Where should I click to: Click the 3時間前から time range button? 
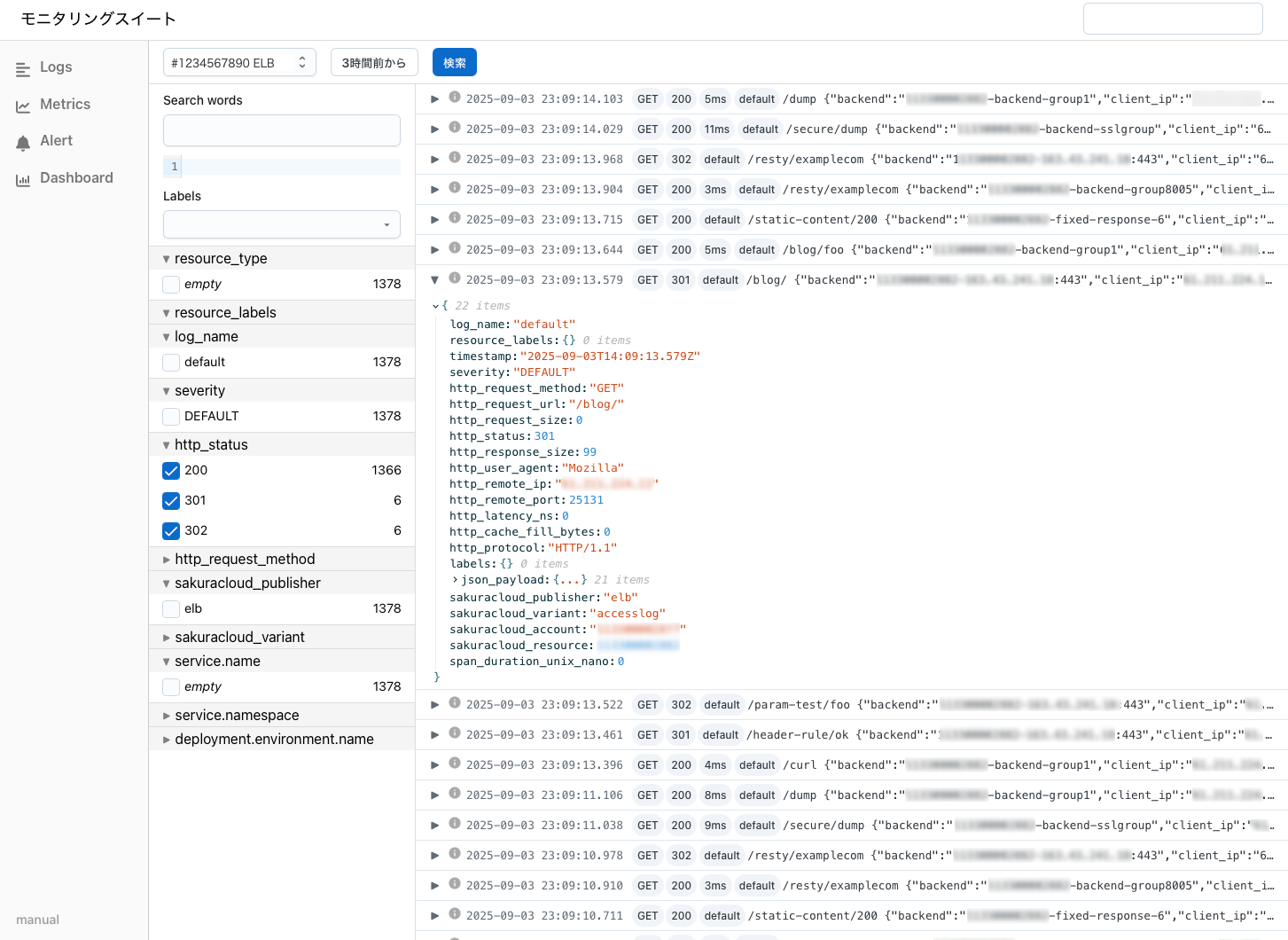pyautogui.click(x=373, y=63)
